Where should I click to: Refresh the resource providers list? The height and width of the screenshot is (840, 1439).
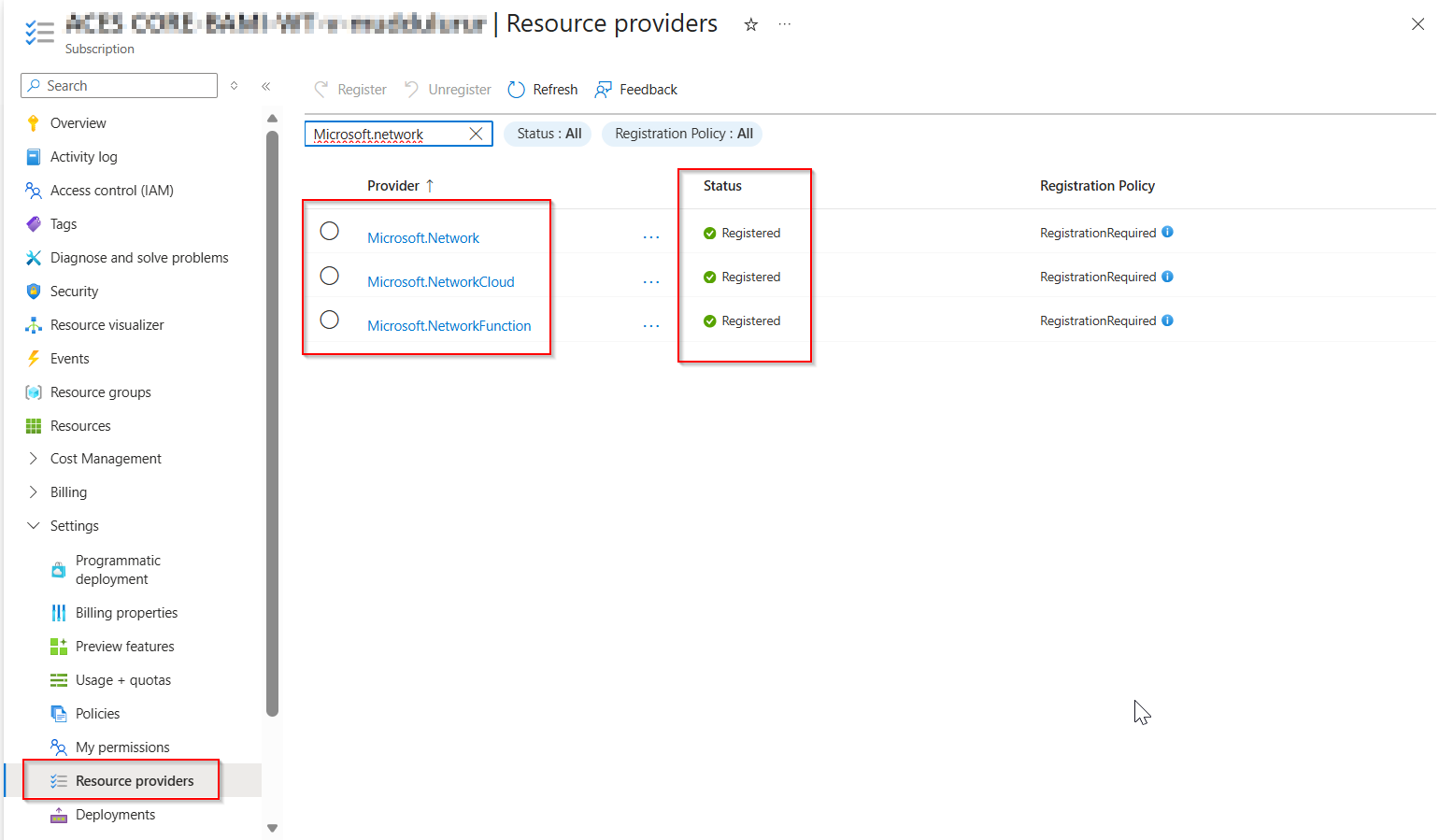pyautogui.click(x=543, y=90)
